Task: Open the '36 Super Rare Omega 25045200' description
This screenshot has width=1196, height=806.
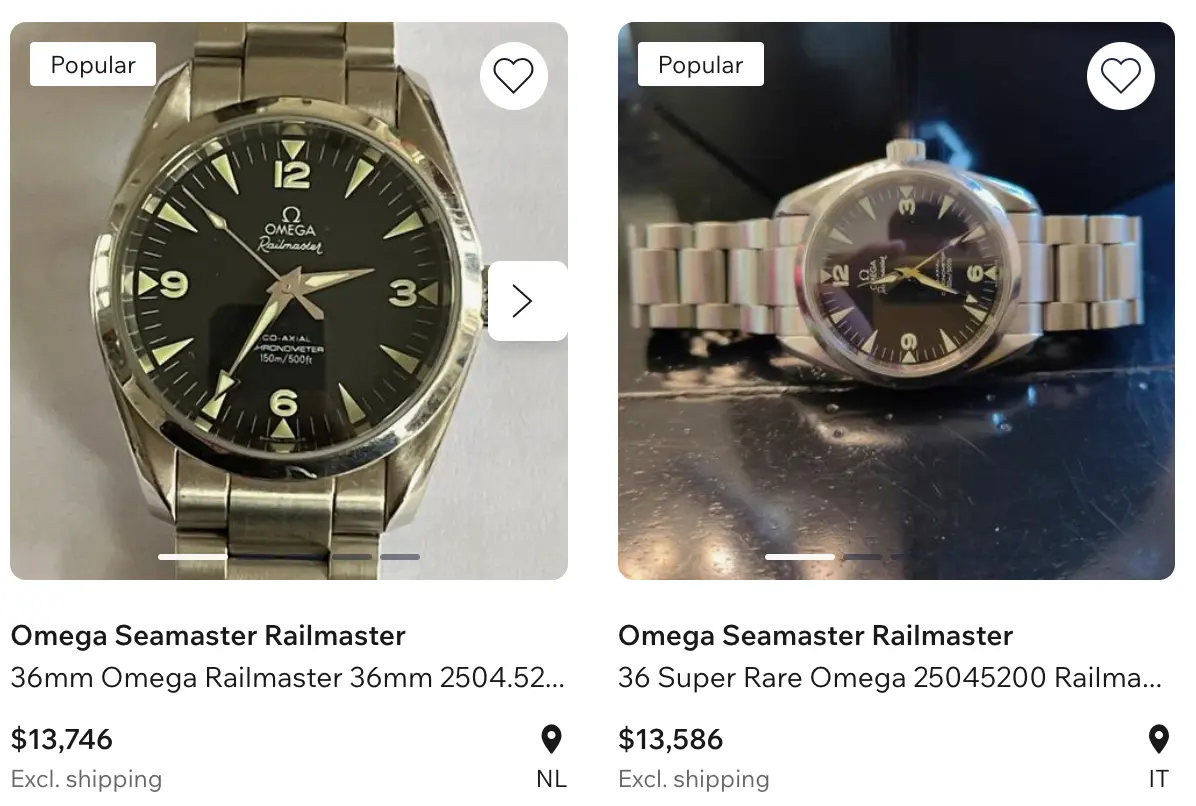Action: click(889, 678)
